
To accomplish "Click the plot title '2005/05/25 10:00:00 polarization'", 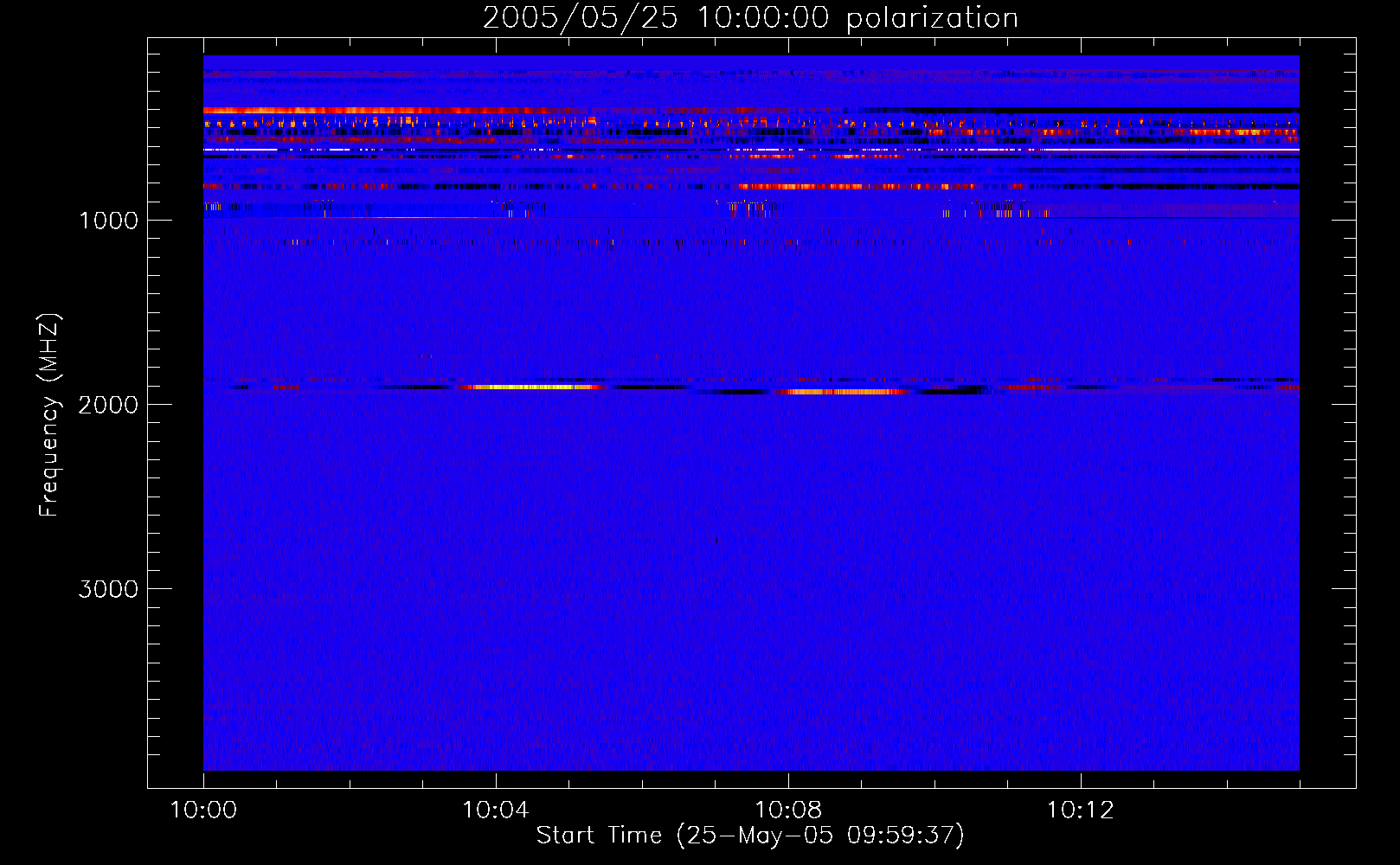I will point(750,18).
